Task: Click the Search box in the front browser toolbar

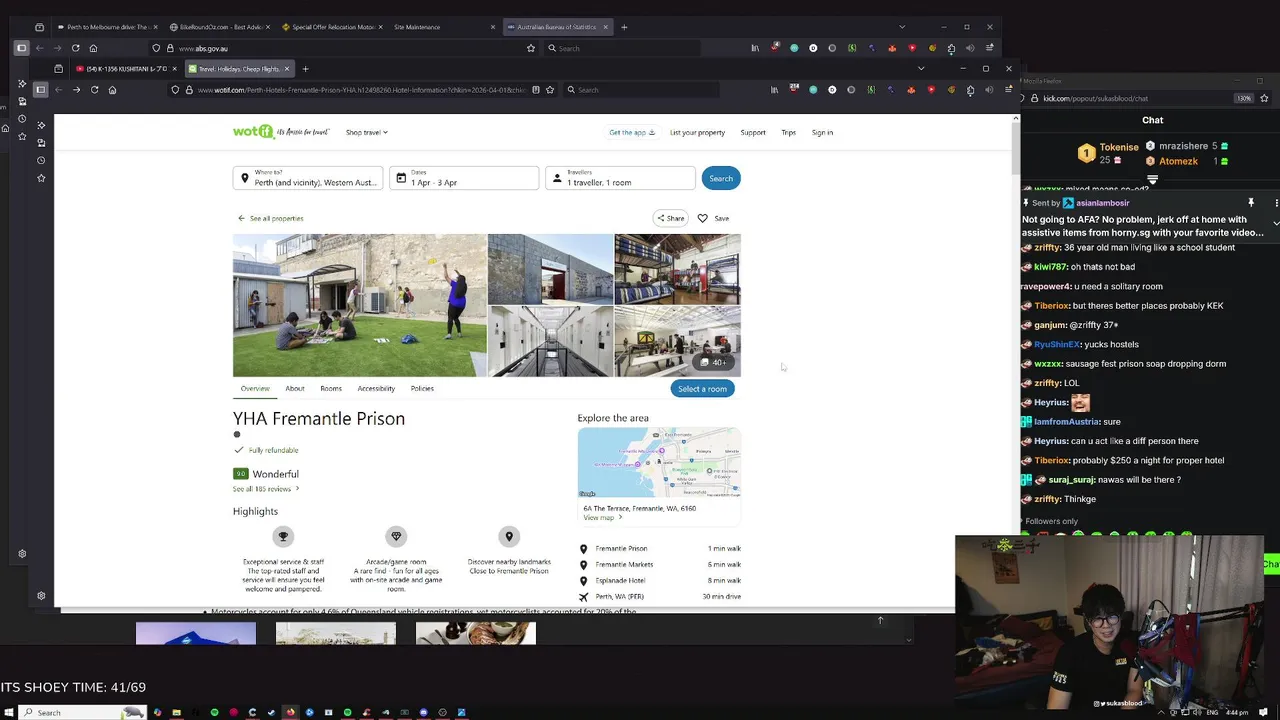Action: [x=641, y=90]
